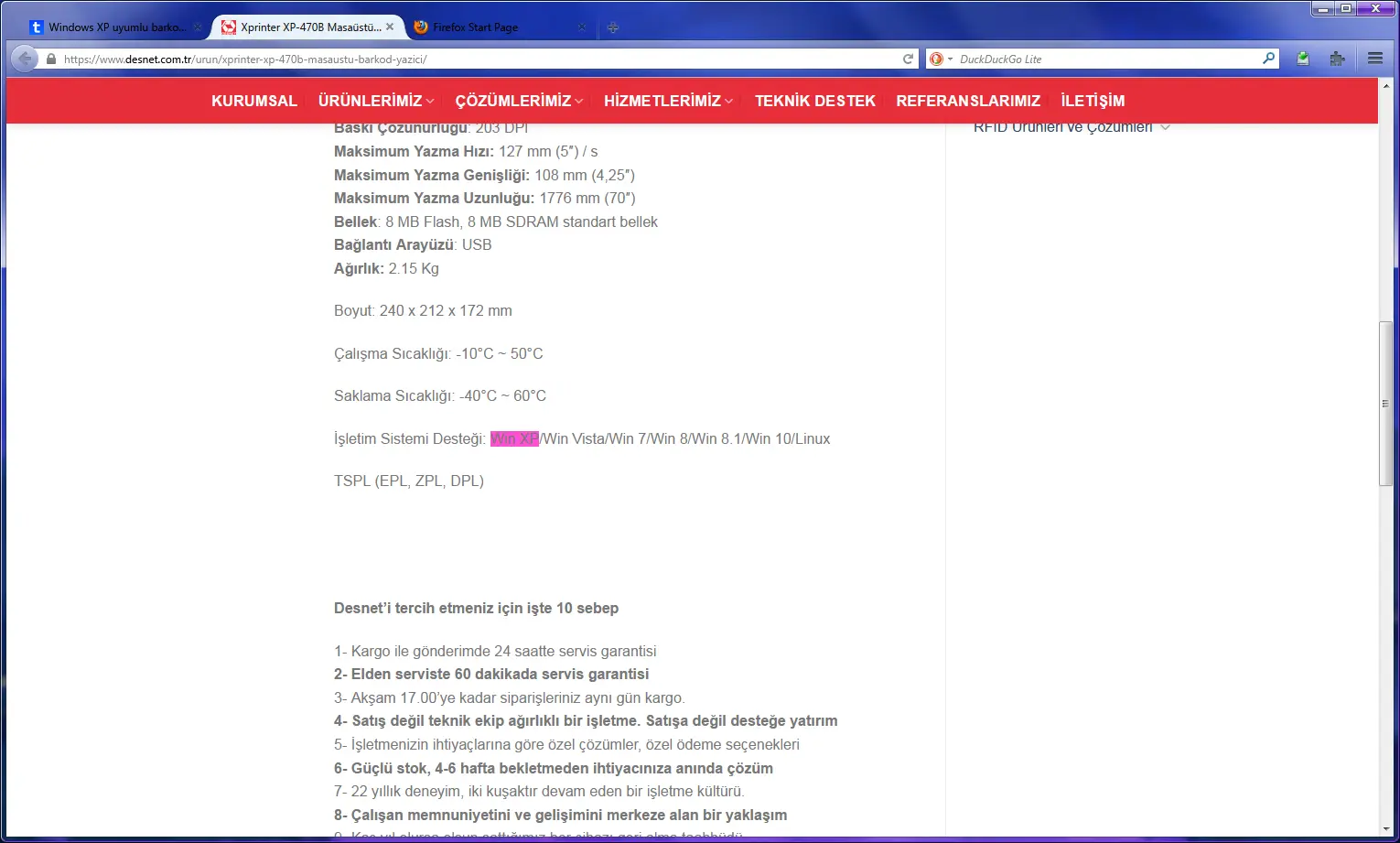Close the Windows XP uyumlu barkod tab
The width and height of the screenshot is (1400, 843).
[197, 27]
